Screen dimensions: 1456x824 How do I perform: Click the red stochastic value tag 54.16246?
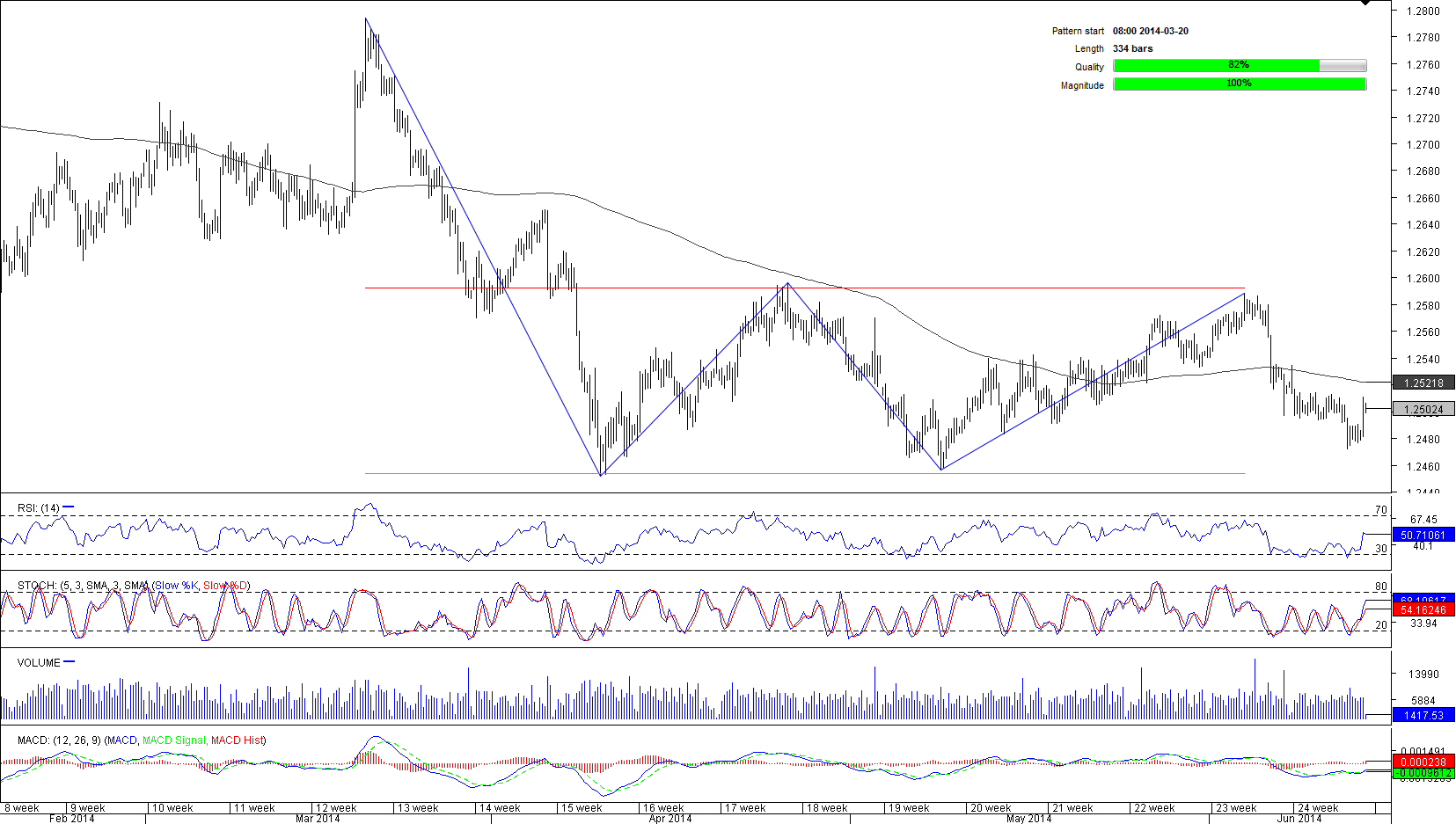(x=1423, y=609)
